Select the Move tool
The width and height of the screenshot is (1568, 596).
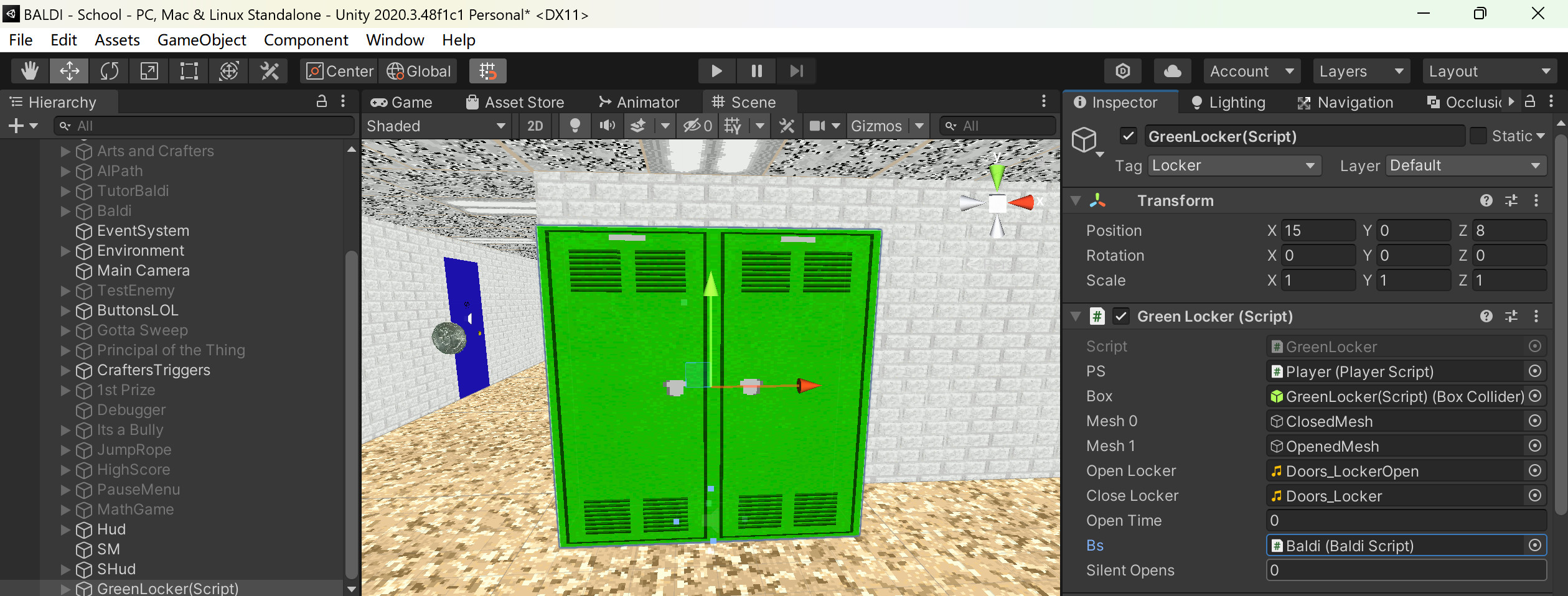click(68, 71)
